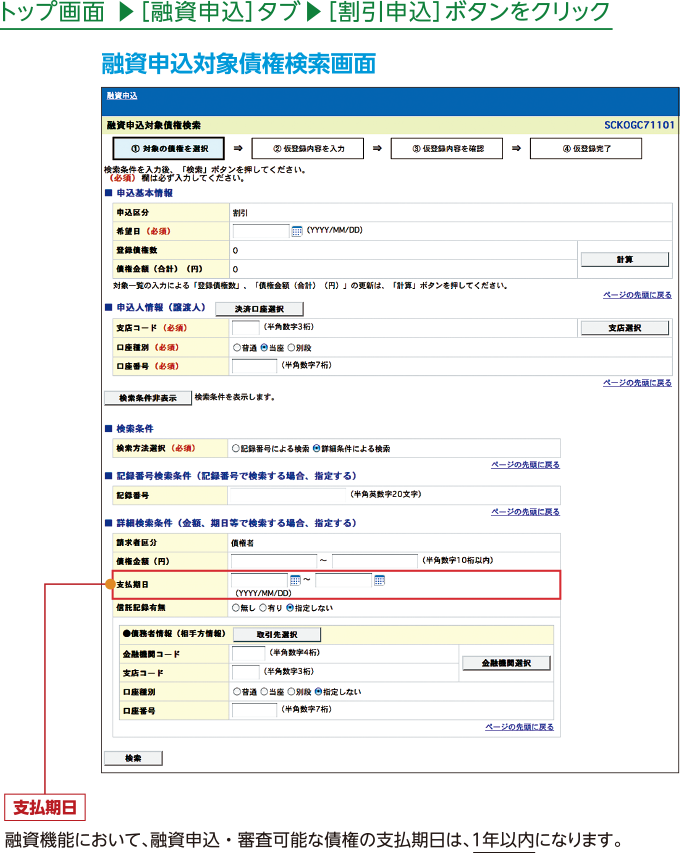This screenshot has height=853, width=680.
Task: Focus the 支払期日 end date field
Action: [x=344, y=580]
